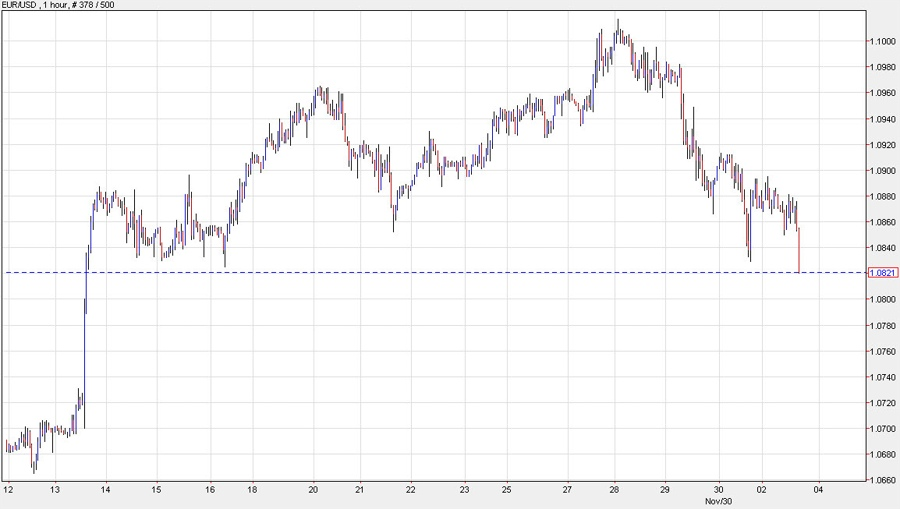
Task: Click the EUR/USD 1 hour chart title
Action: [x=58, y=5]
